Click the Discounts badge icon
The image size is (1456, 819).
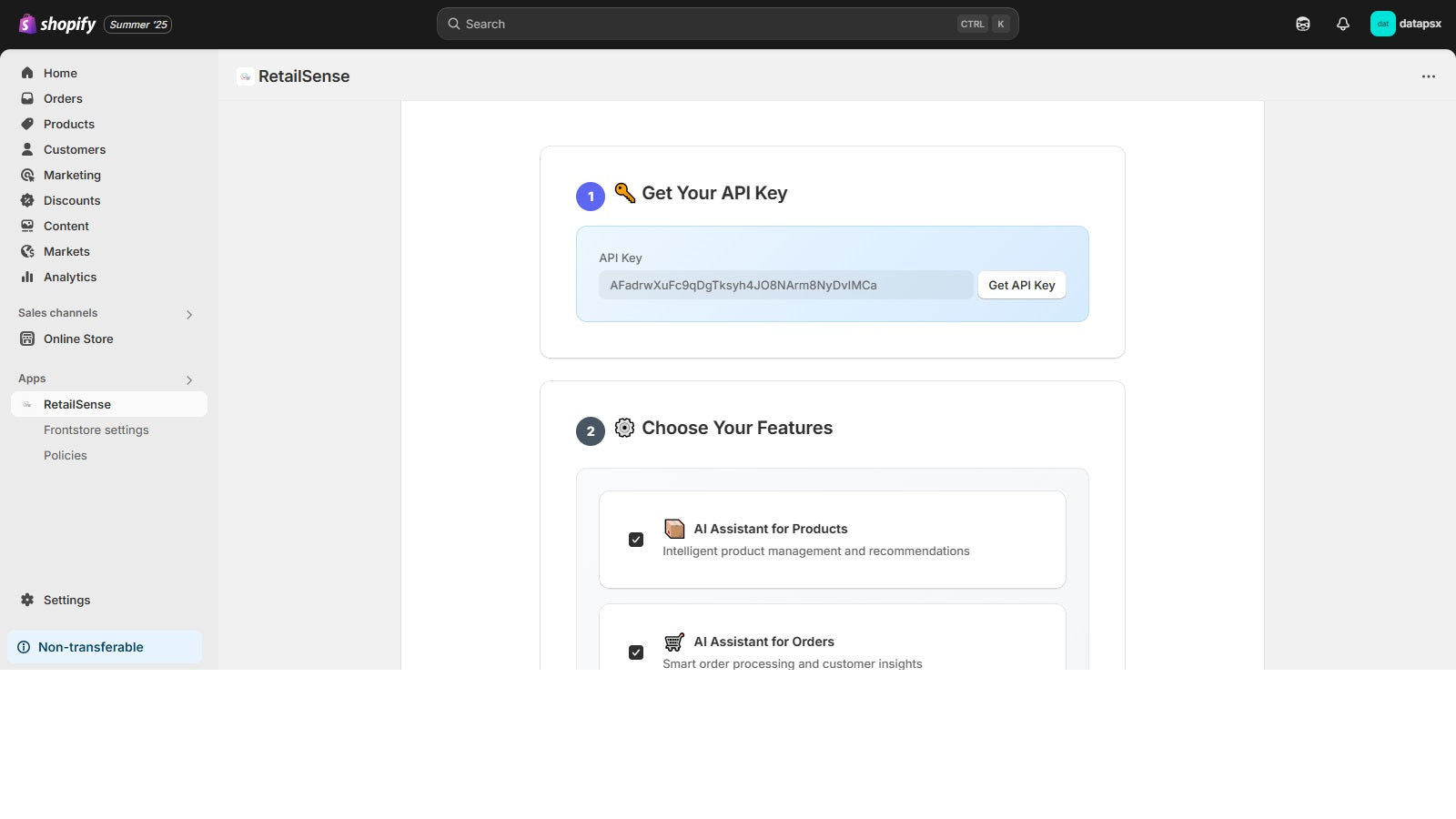click(x=27, y=200)
